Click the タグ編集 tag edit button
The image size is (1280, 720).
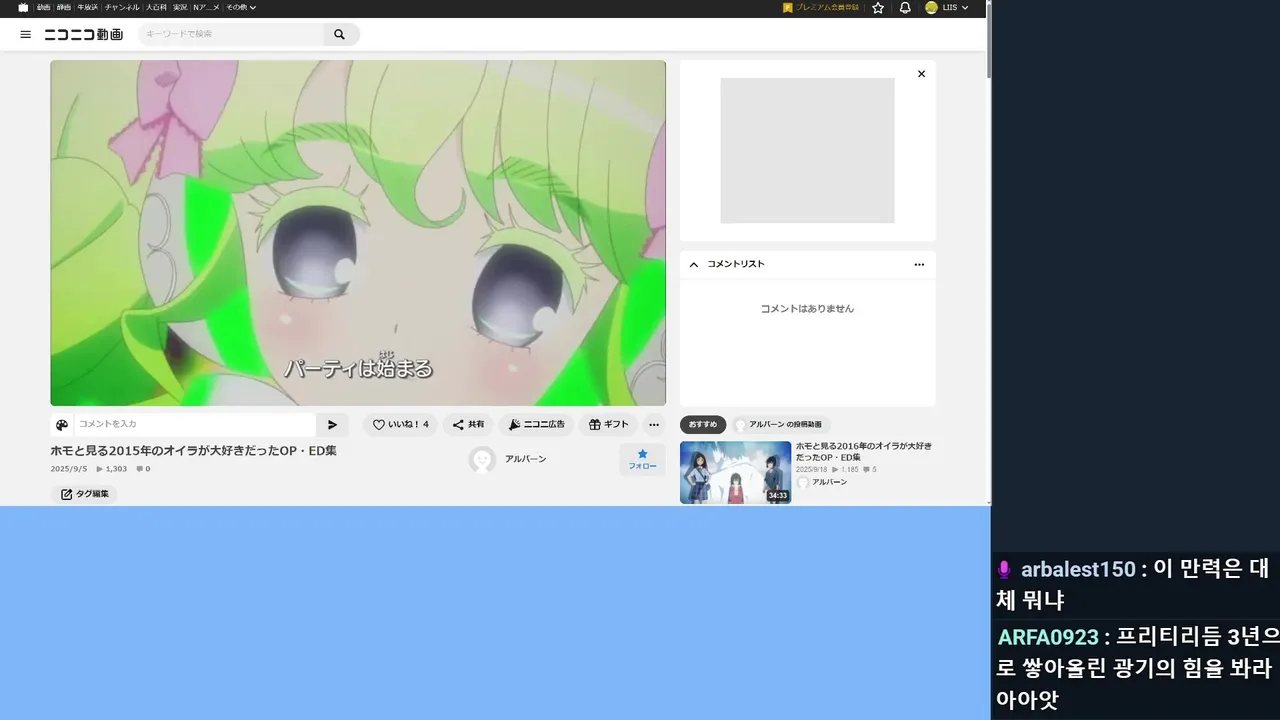click(84, 494)
